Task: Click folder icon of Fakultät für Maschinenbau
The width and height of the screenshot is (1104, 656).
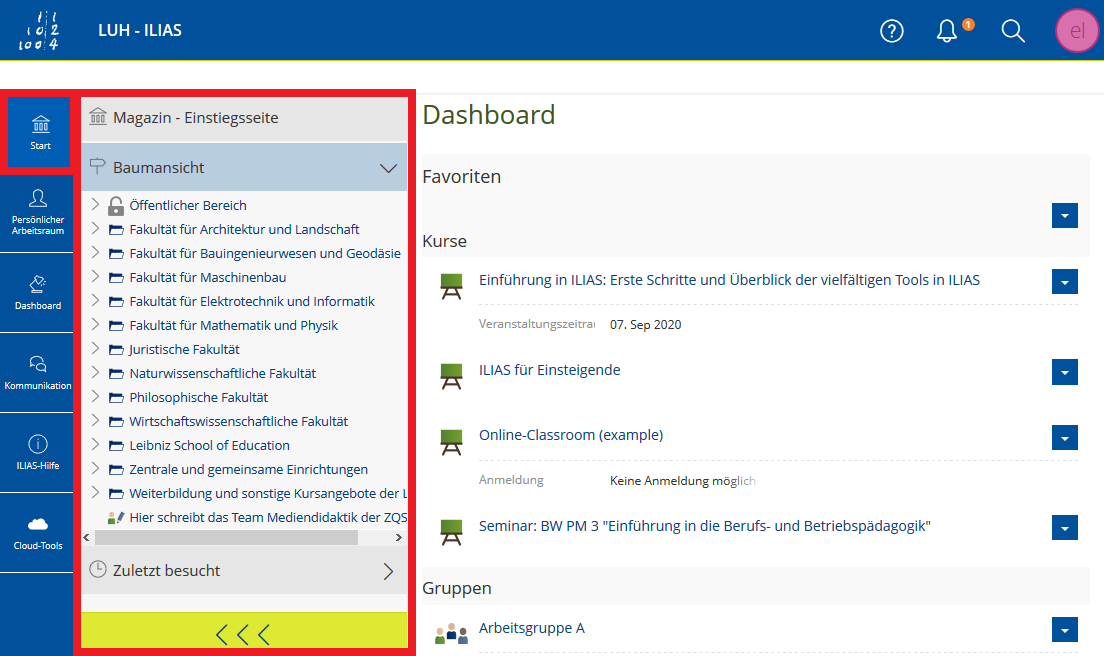Action: click(x=116, y=278)
